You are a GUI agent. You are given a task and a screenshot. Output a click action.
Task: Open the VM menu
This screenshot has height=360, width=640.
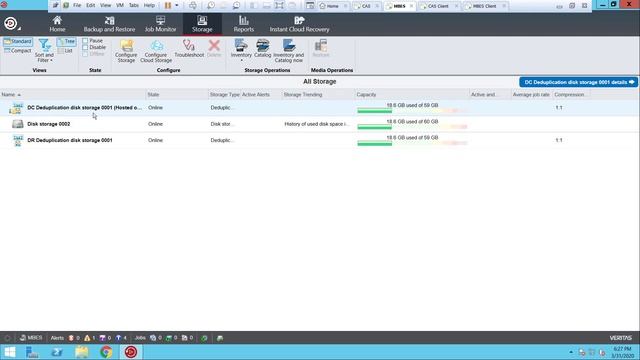pos(120,5)
